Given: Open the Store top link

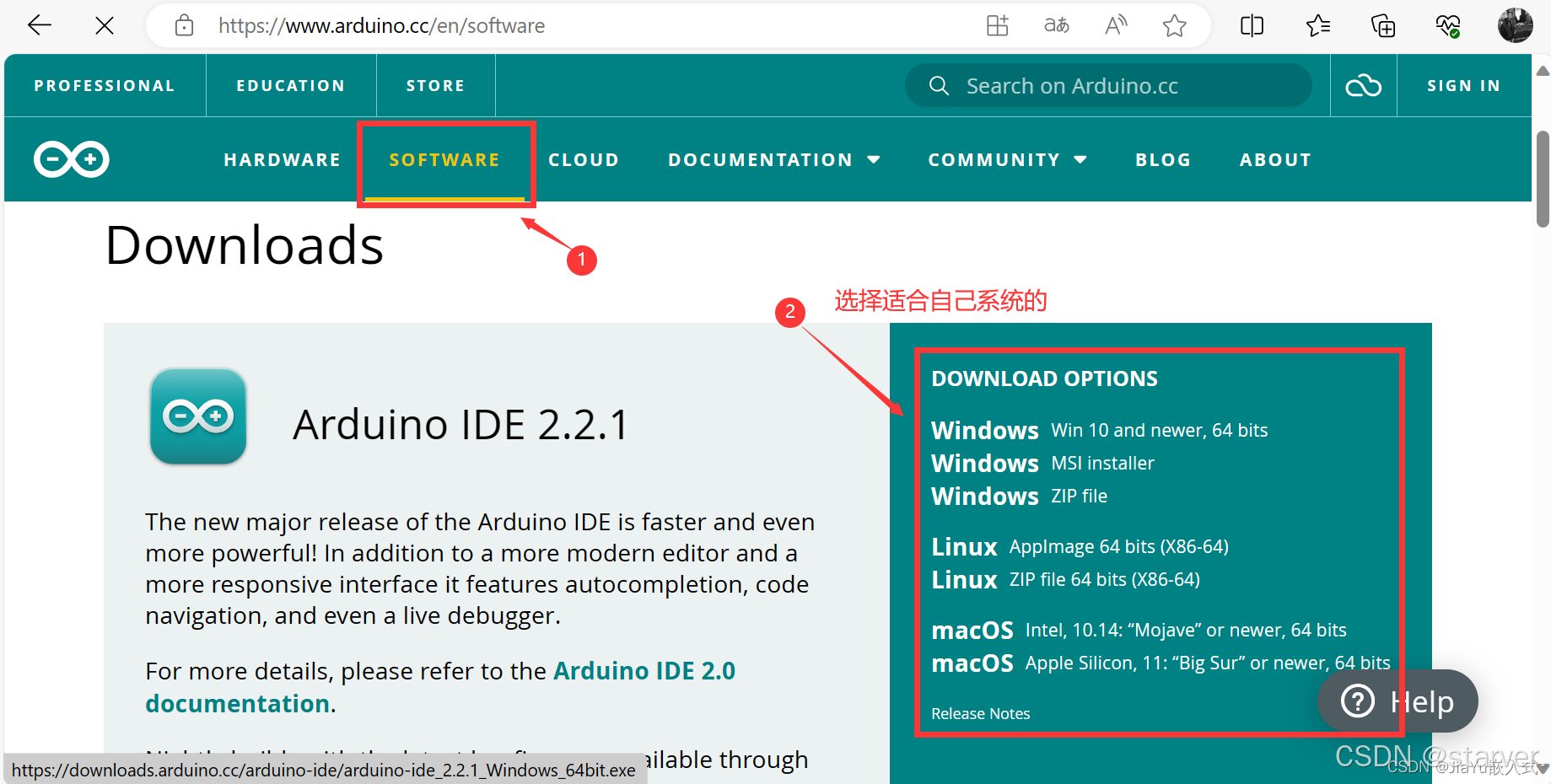Looking at the screenshot, I should pyautogui.click(x=435, y=85).
